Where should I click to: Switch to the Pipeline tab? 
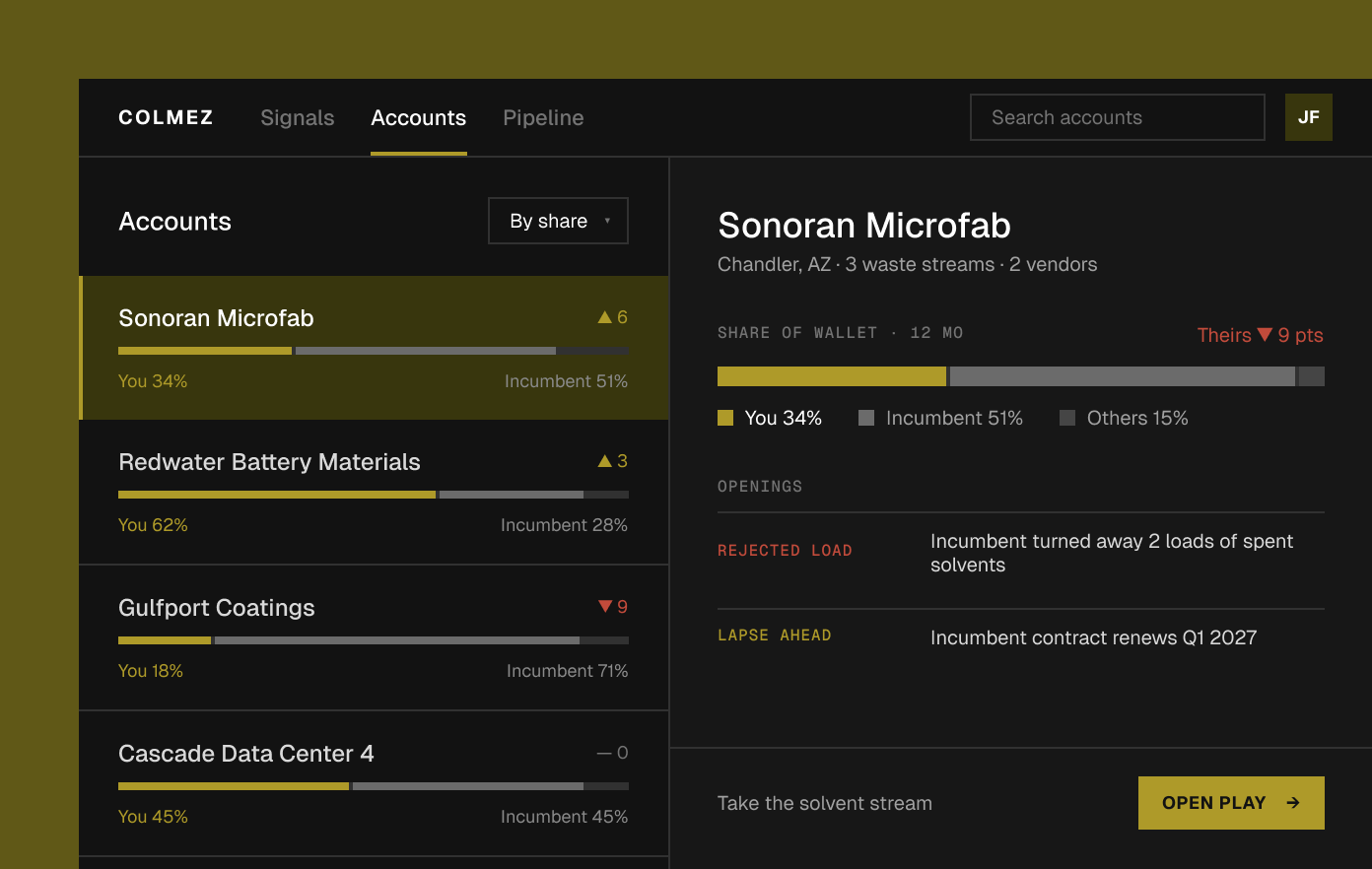tap(543, 117)
